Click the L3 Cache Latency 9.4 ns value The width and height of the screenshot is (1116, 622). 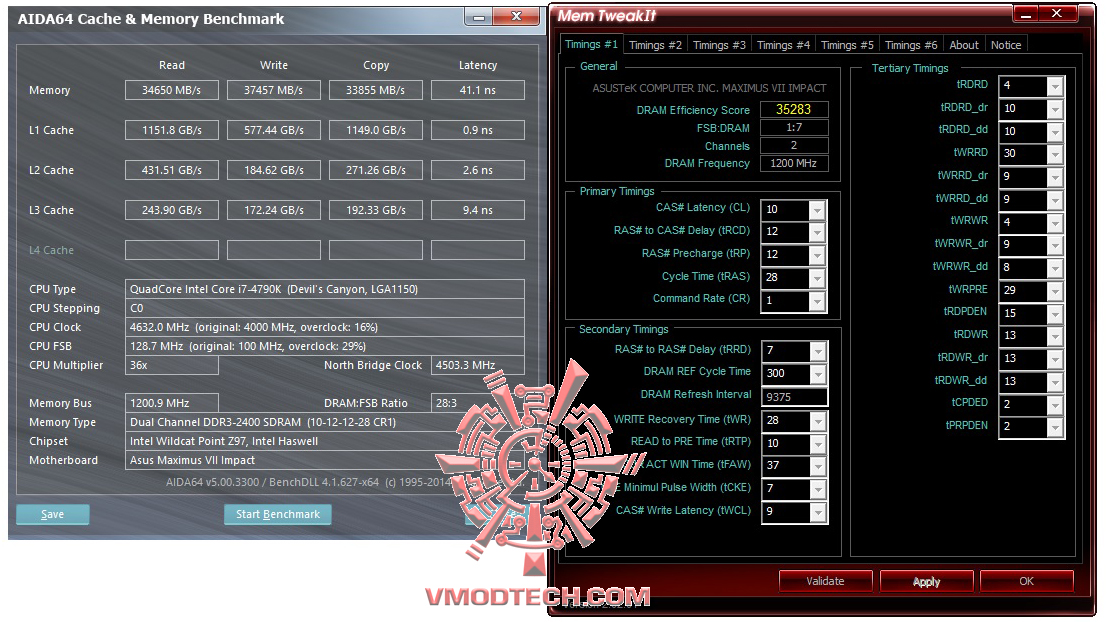point(478,210)
